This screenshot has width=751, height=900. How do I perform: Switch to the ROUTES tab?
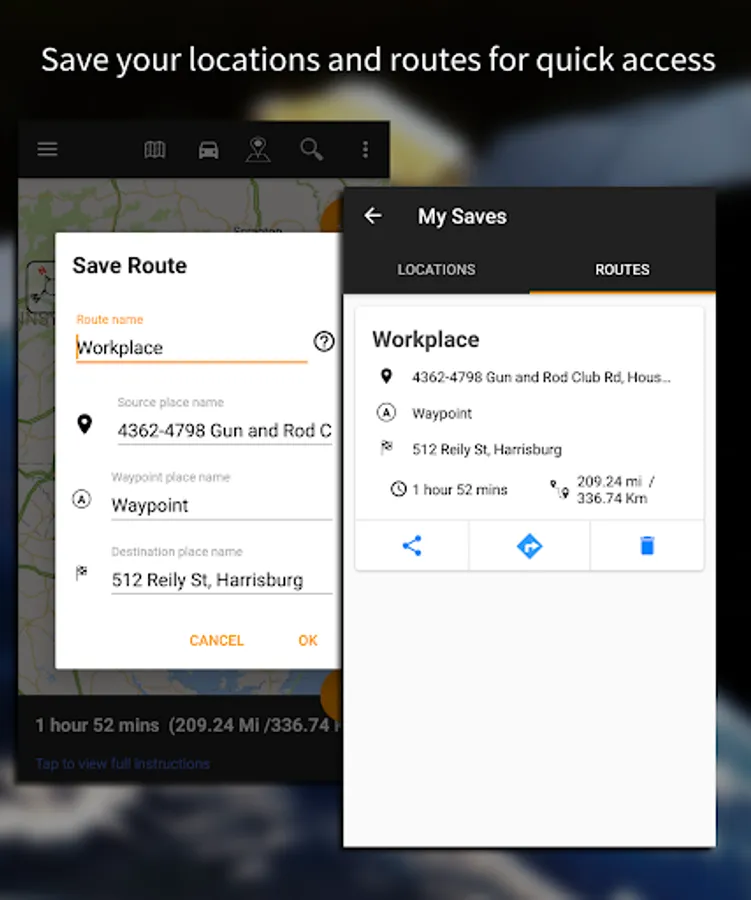pyautogui.click(x=622, y=269)
